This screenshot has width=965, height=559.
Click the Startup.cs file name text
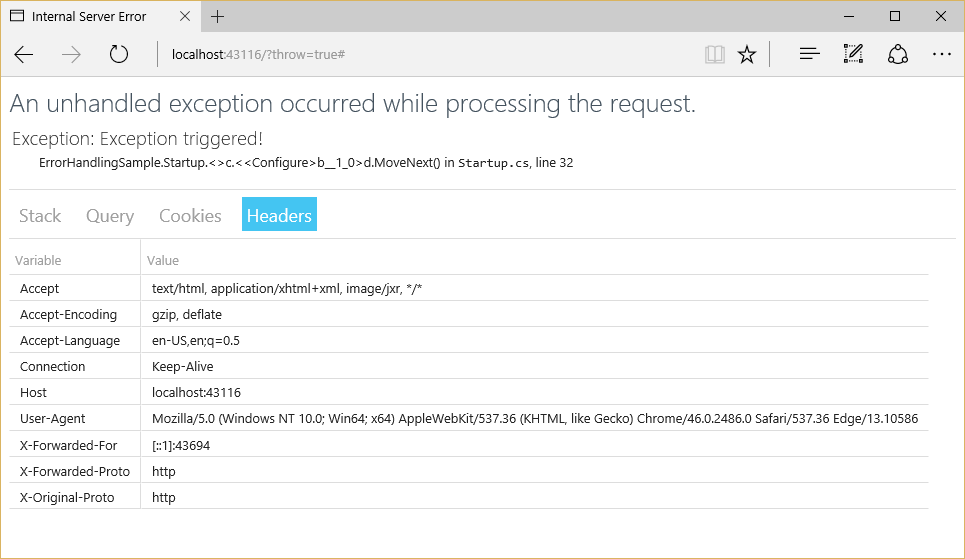tap(493, 163)
